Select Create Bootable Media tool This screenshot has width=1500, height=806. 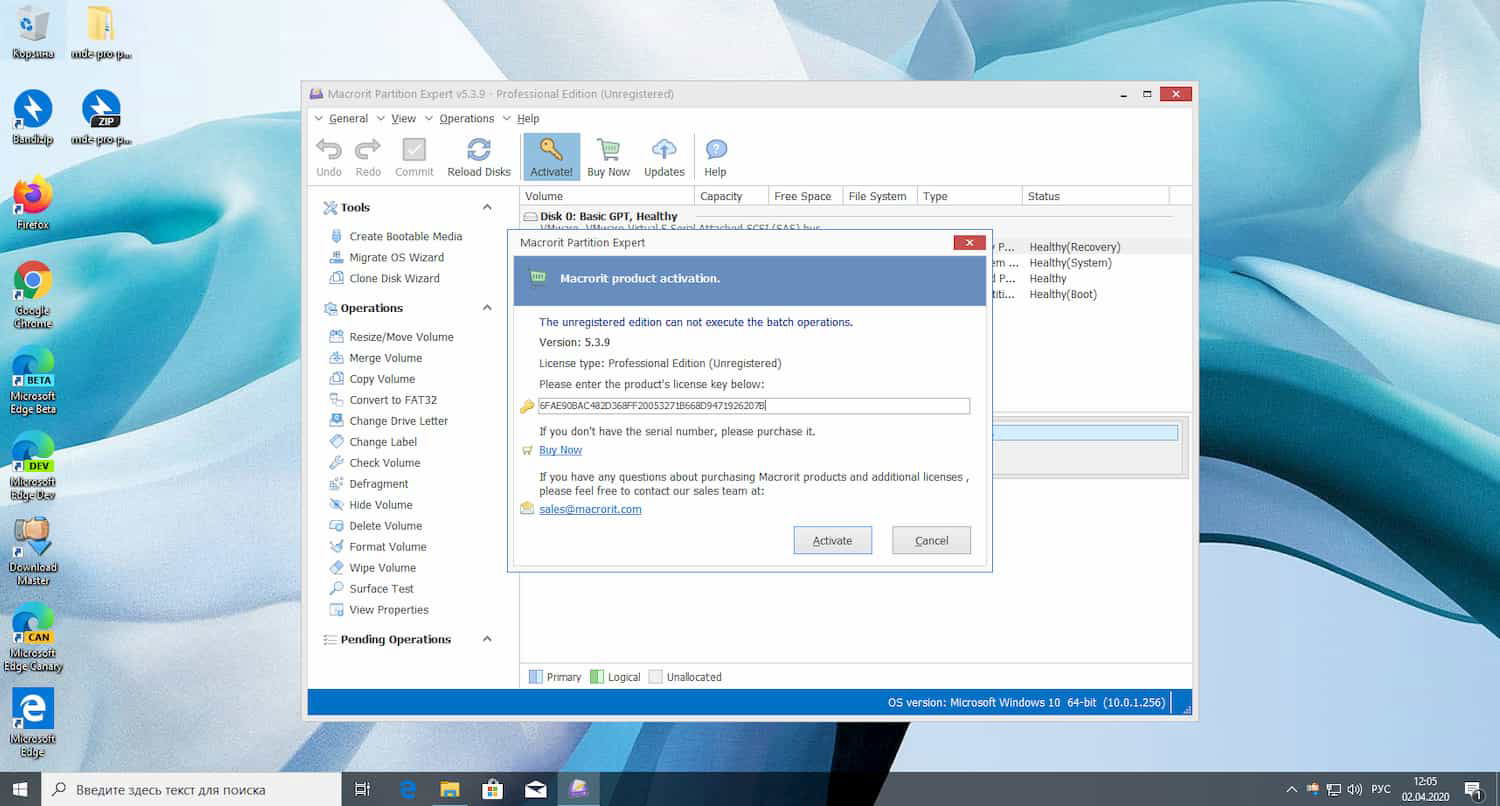[405, 236]
